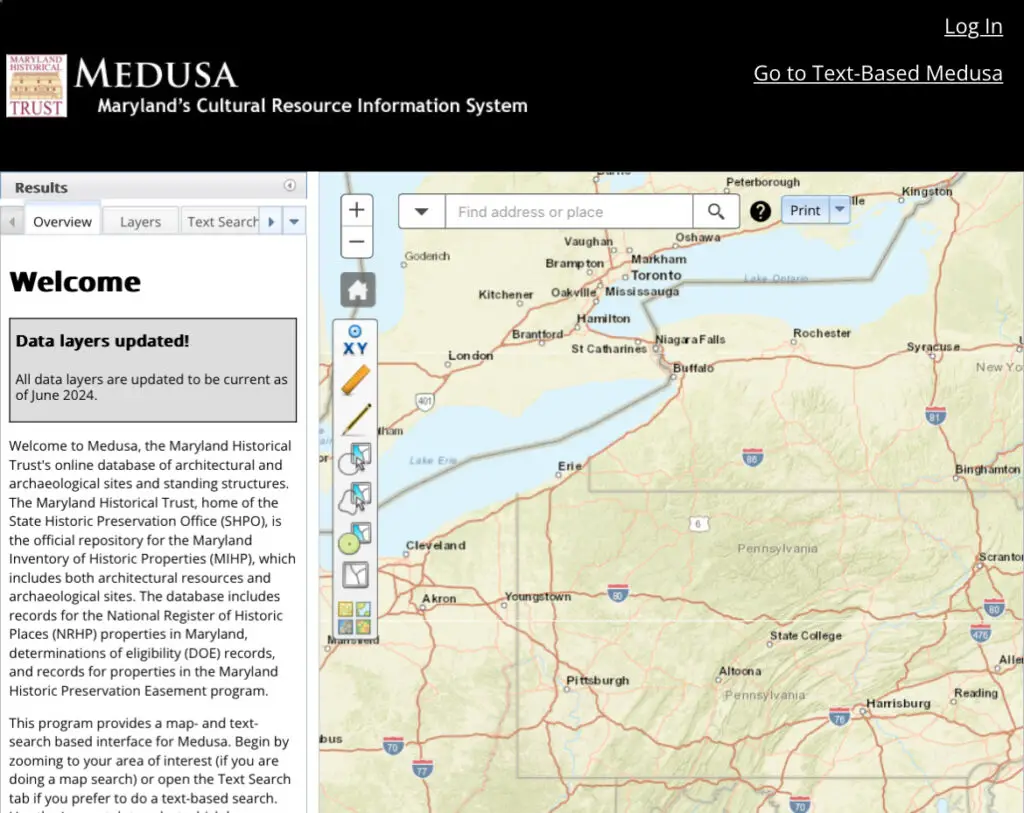Open help via question mark icon

point(760,212)
